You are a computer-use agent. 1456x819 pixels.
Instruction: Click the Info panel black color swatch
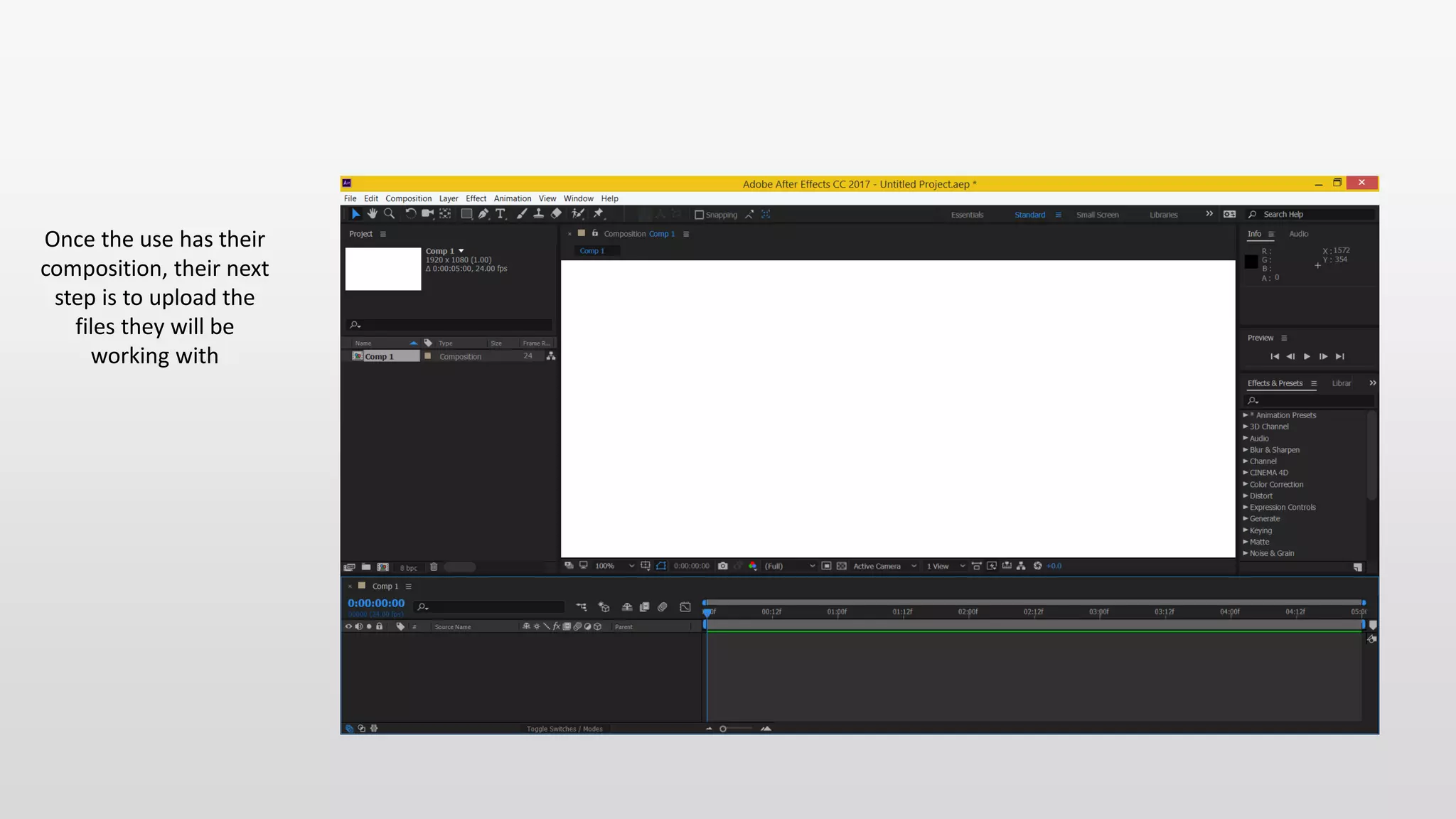[1251, 262]
